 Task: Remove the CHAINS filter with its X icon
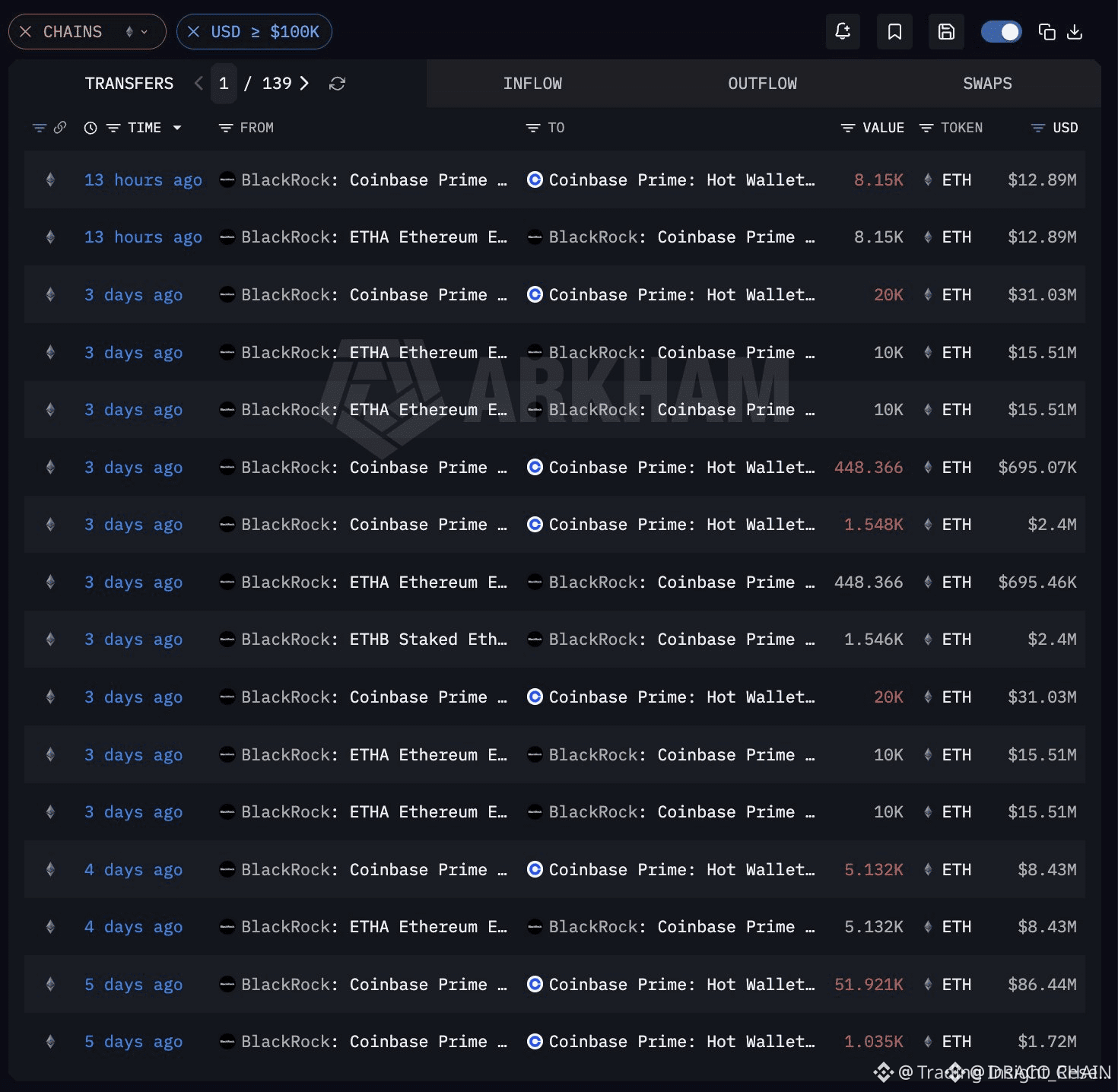(25, 32)
